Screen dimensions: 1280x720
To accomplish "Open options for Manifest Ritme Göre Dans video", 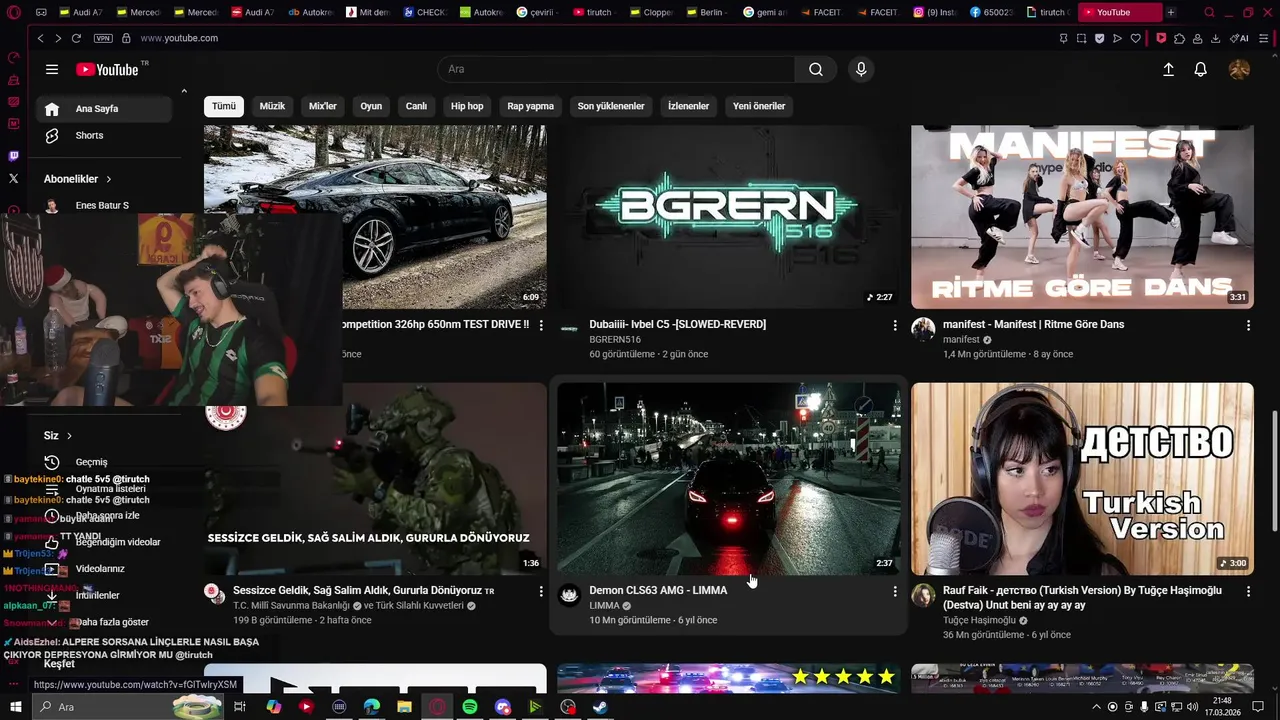I will [x=1248, y=325].
